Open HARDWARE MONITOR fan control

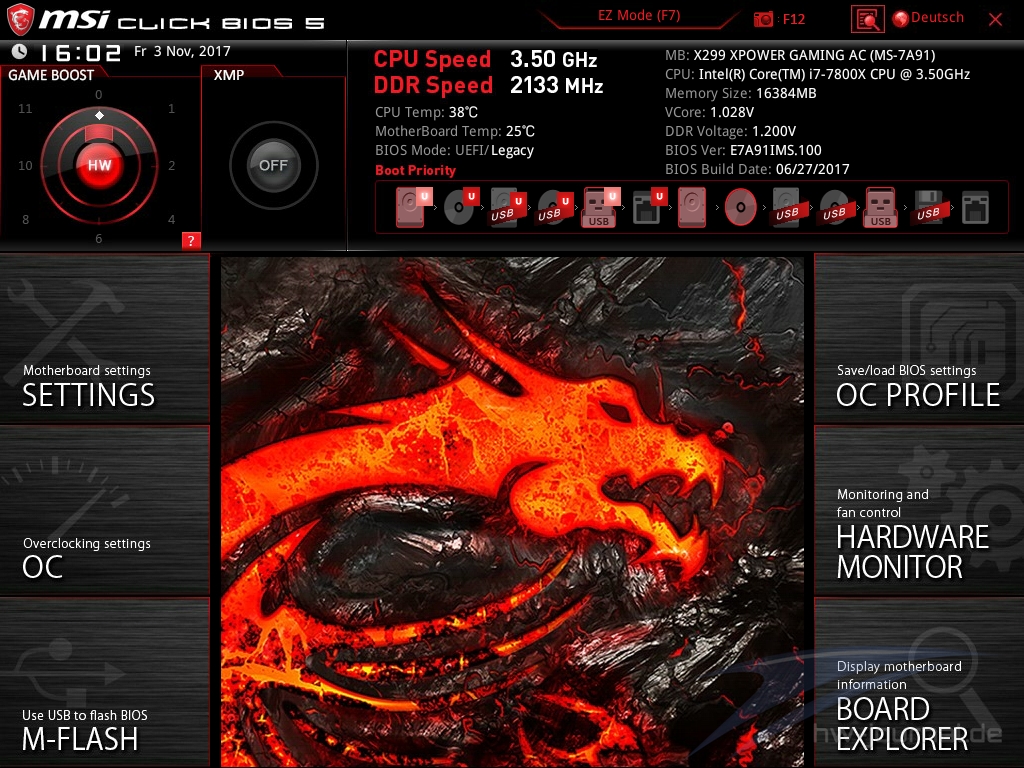pos(919,511)
